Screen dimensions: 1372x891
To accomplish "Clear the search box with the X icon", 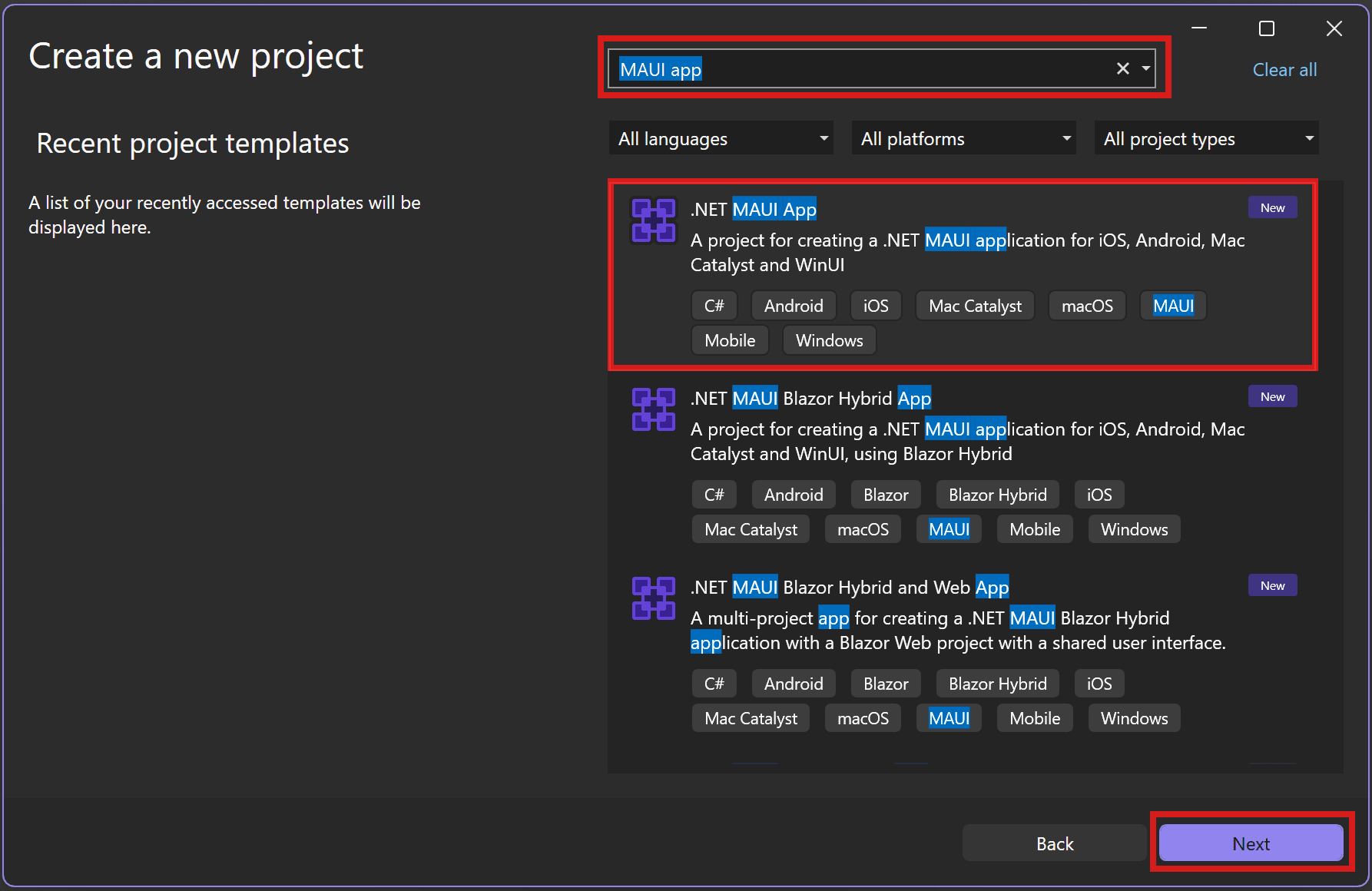I will (x=1122, y=69).
